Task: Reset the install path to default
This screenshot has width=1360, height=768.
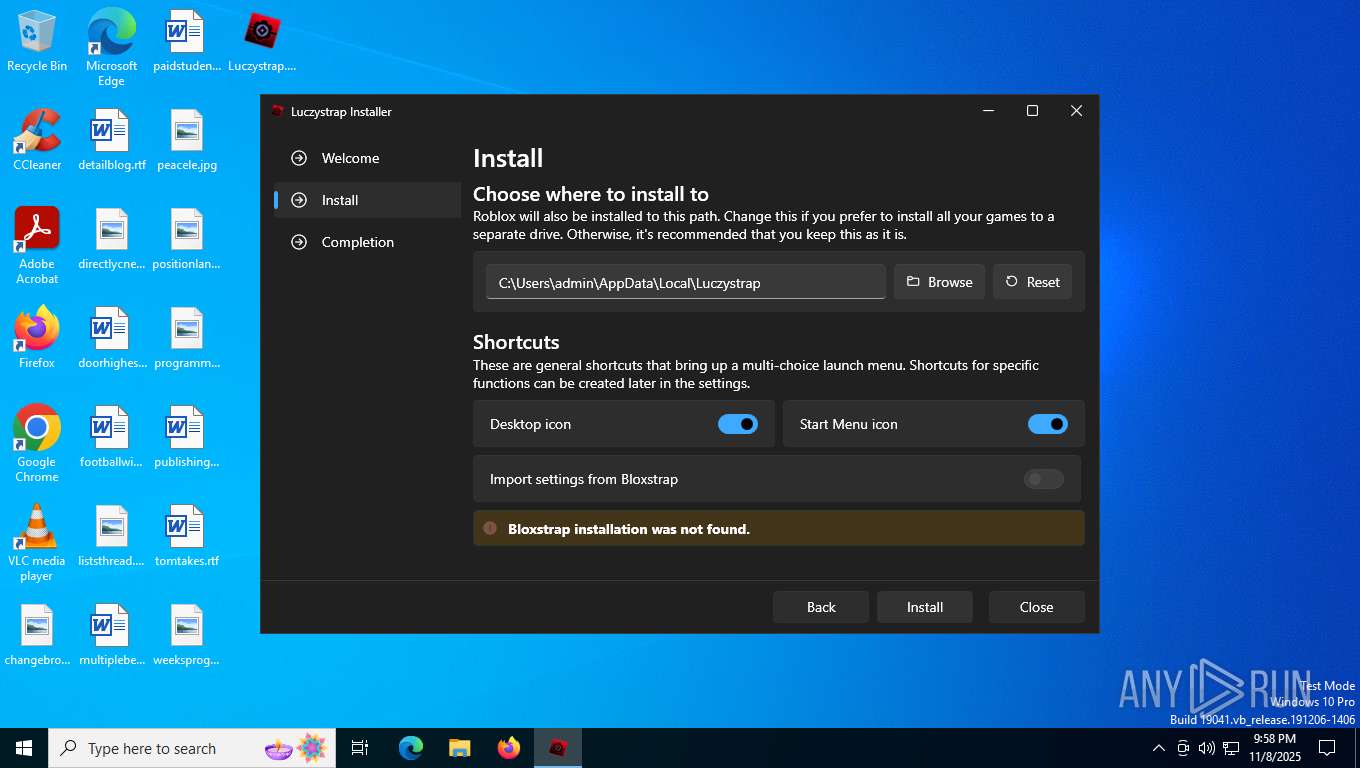Action: (1032, 282)
